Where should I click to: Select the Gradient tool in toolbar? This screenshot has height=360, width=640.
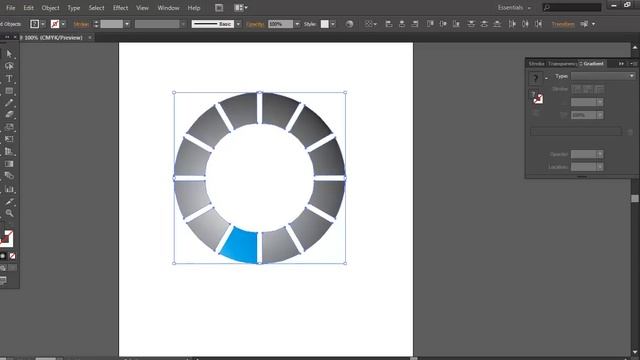click(9, 164)
